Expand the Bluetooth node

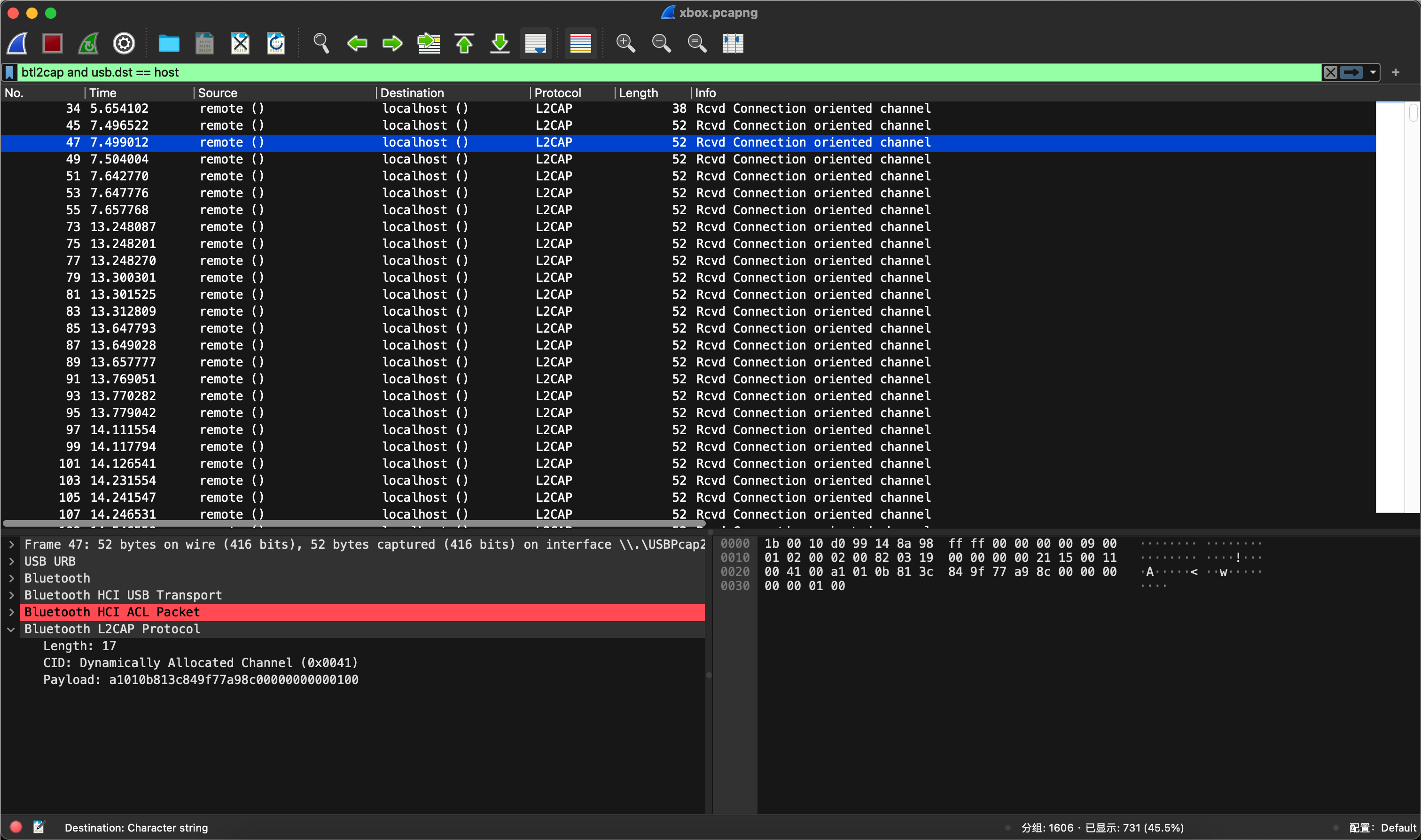[11, 578]
